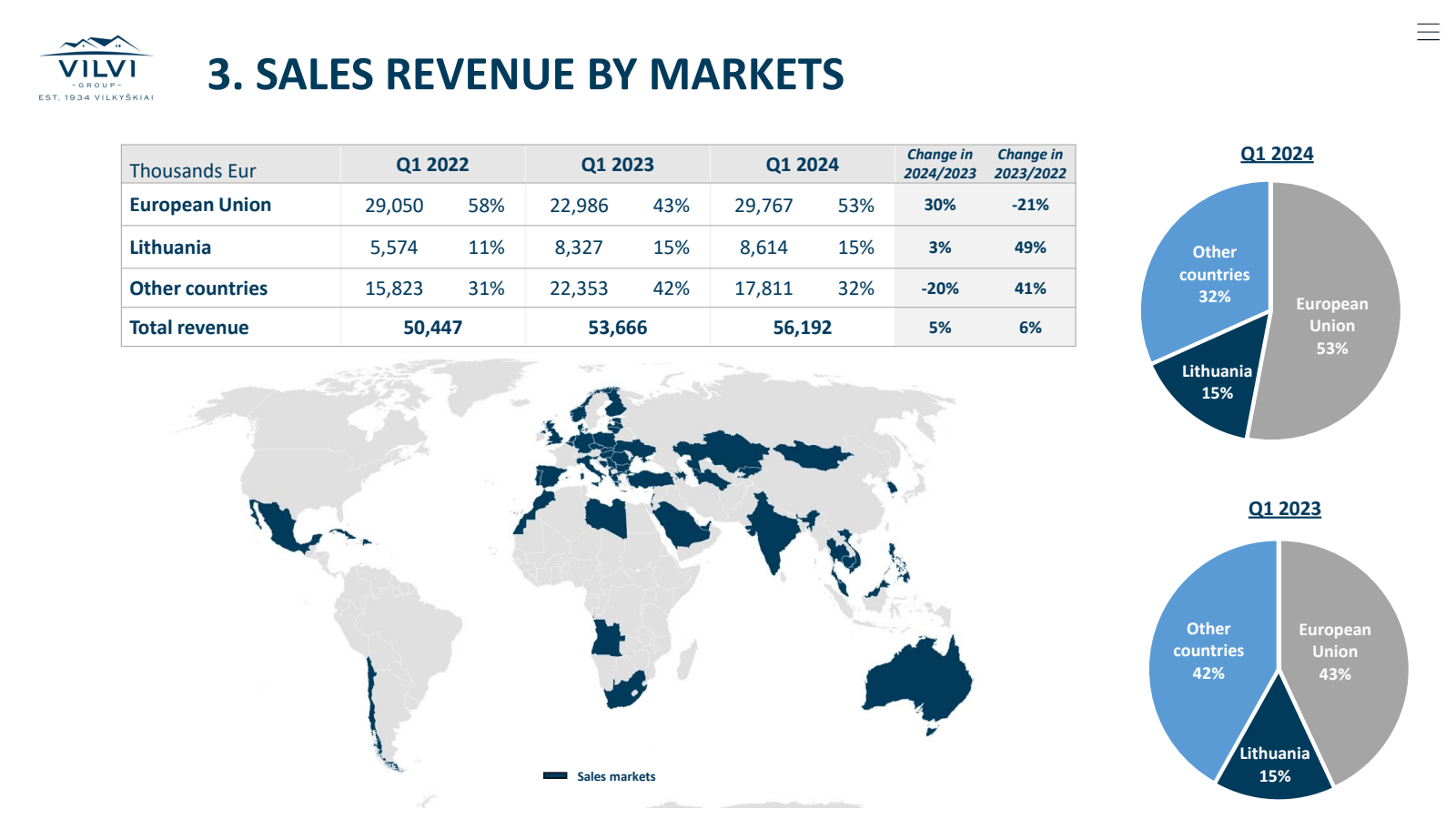This screenshot has width=1456, height=819.
Task: Select the European Union row label
Action: (x=200, y=205)
